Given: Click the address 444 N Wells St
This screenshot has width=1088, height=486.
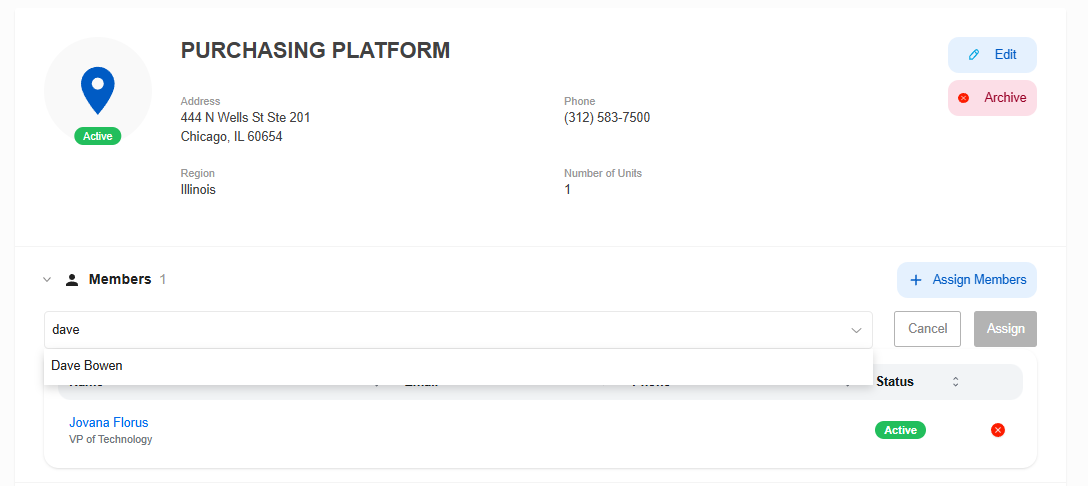Looking at the screenshot, I should tap(245, 118).
